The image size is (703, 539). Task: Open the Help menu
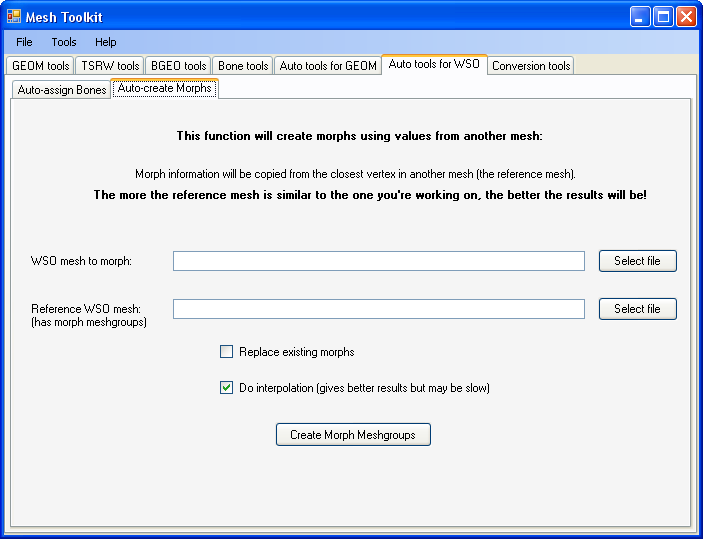click(105, 42)
